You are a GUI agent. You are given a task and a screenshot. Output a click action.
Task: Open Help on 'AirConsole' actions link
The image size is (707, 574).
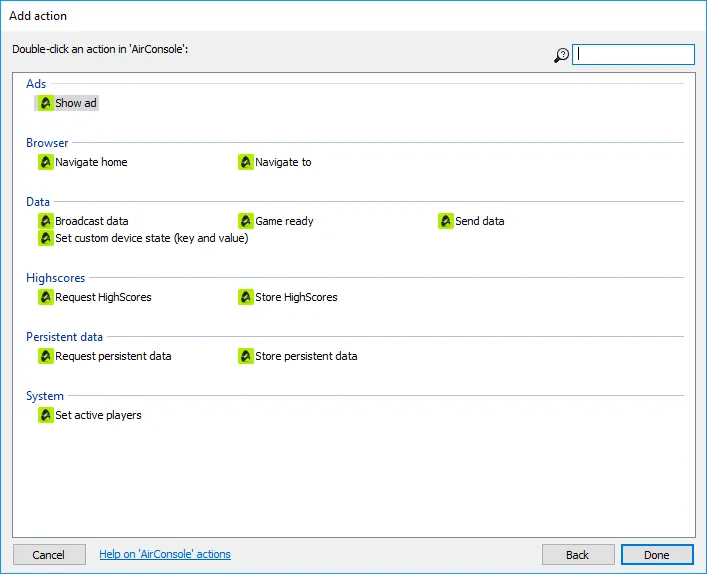pyautogui.click(x=165, y=554)
